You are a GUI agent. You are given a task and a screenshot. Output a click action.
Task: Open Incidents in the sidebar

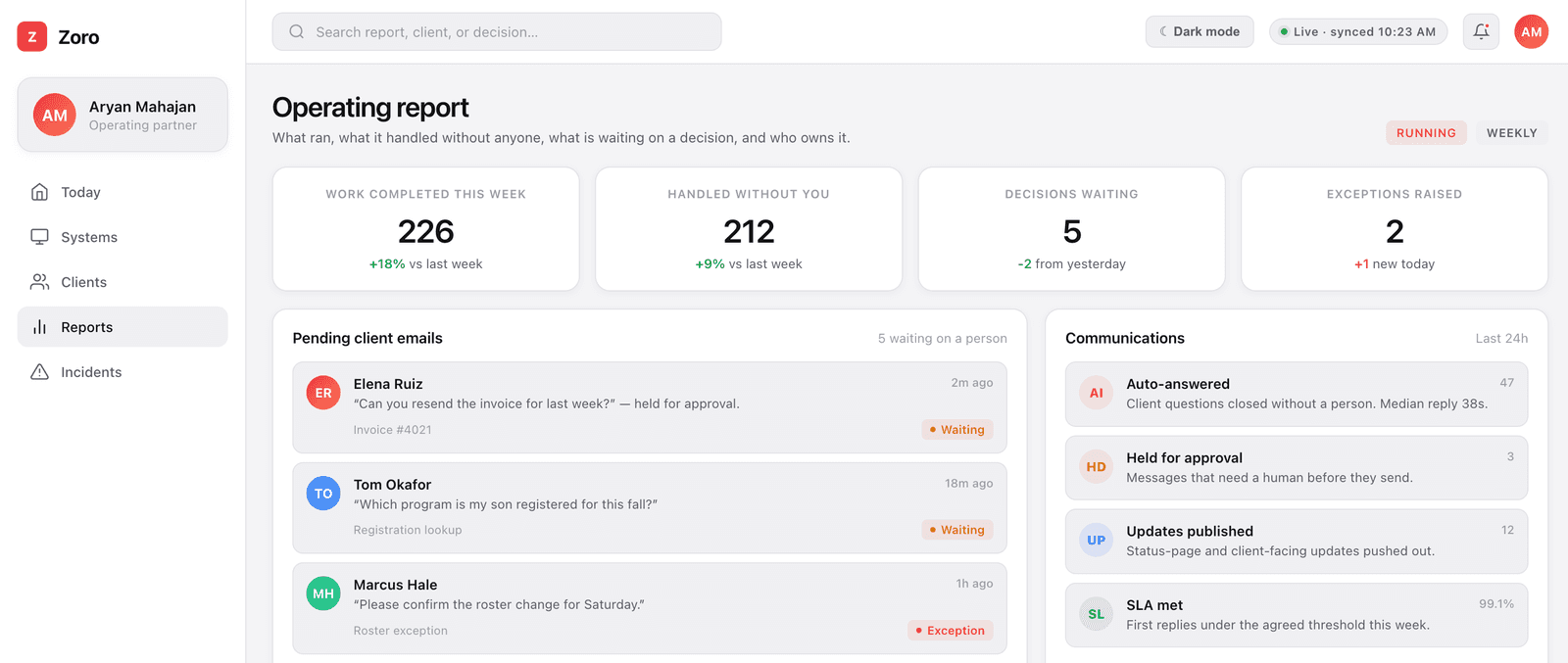pyautogui.click(x=122, y=372)
